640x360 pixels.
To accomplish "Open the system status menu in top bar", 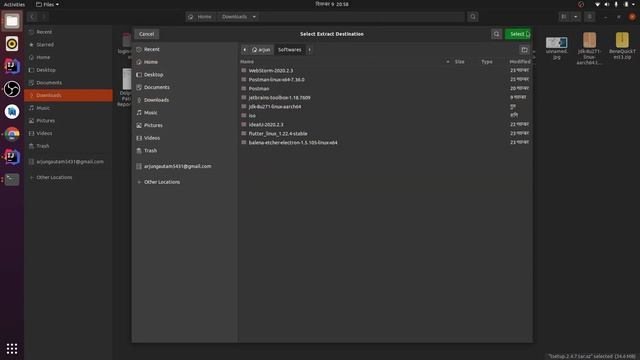I will point(616,4).
